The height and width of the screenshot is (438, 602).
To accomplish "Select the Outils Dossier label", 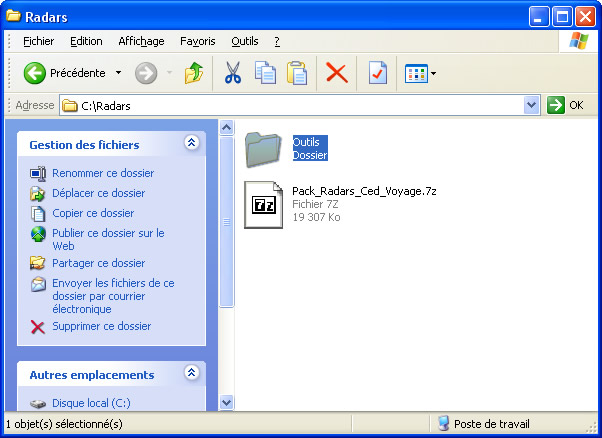I will 310,148.
